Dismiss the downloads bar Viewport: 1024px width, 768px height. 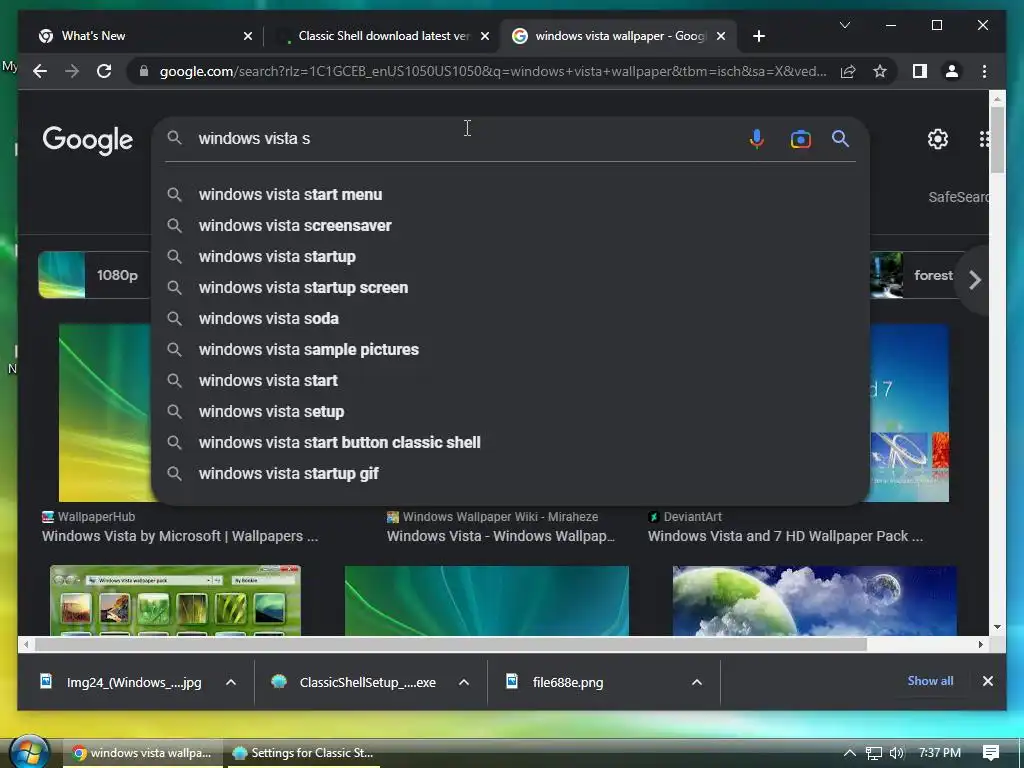[987, 681]
